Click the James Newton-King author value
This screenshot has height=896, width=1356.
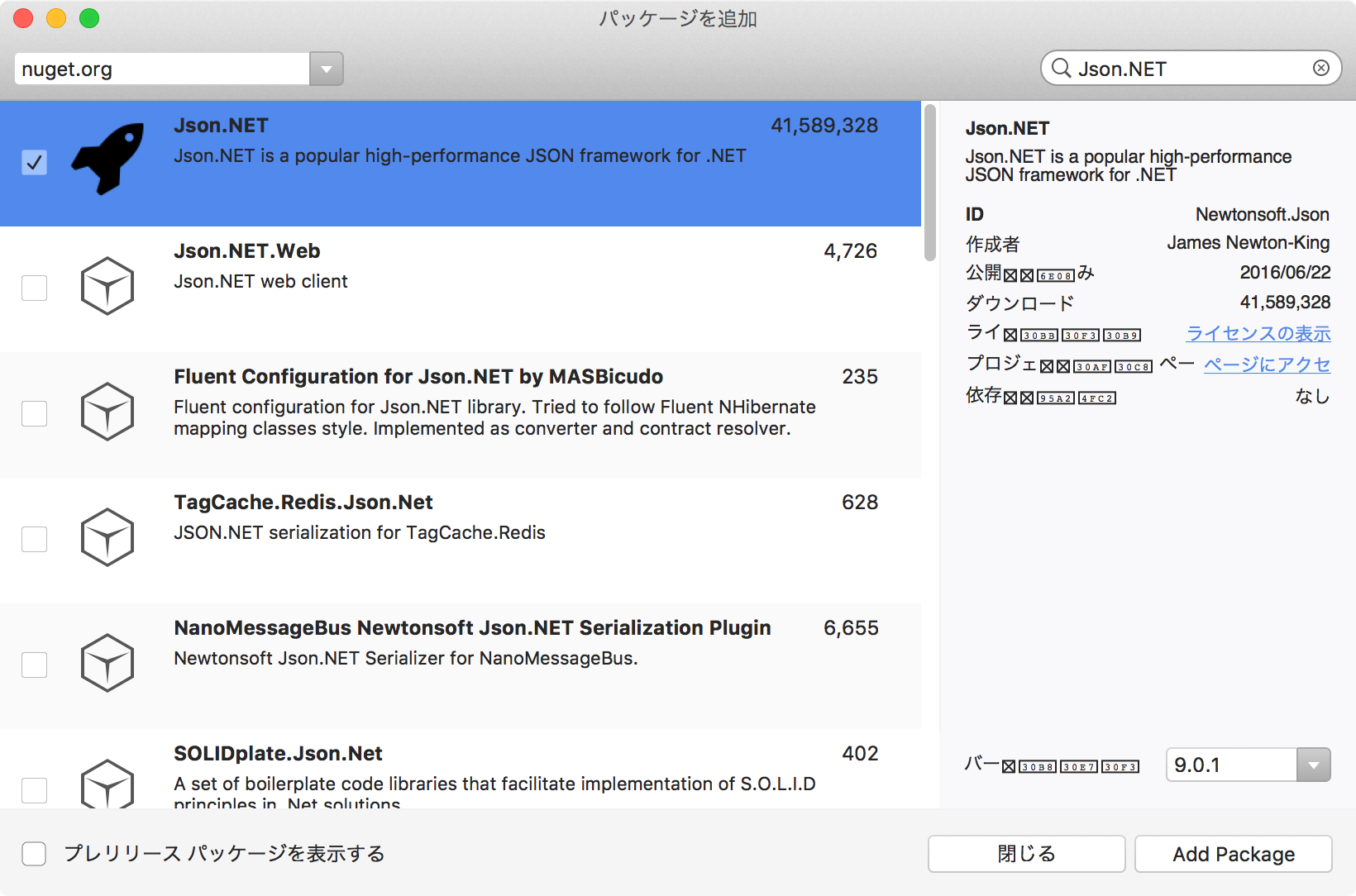[1249, 242]
